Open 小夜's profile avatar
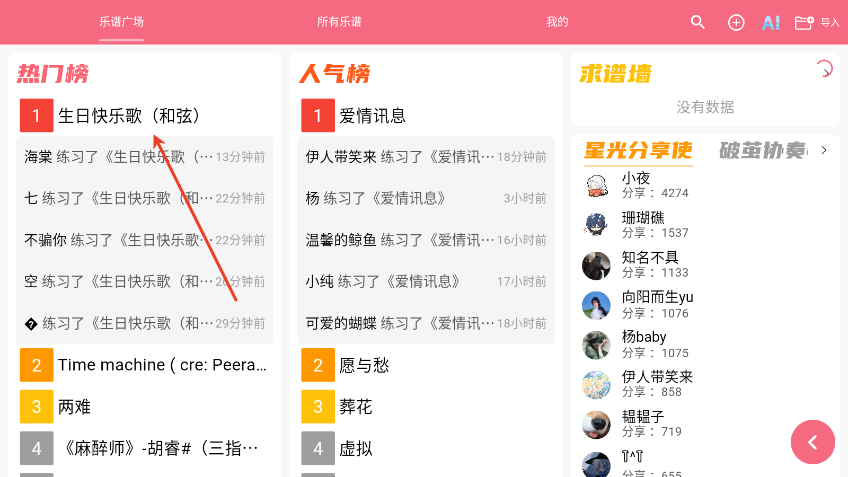 click(x=597, y=186)
